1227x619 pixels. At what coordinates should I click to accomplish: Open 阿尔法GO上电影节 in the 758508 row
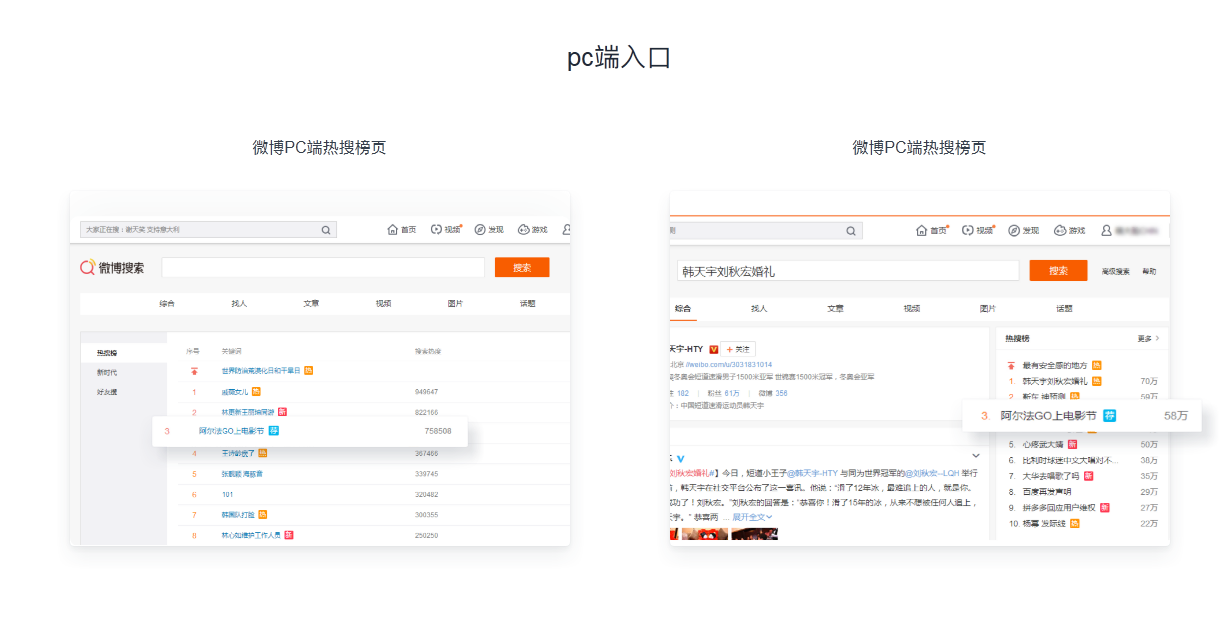tap(231, 431)
